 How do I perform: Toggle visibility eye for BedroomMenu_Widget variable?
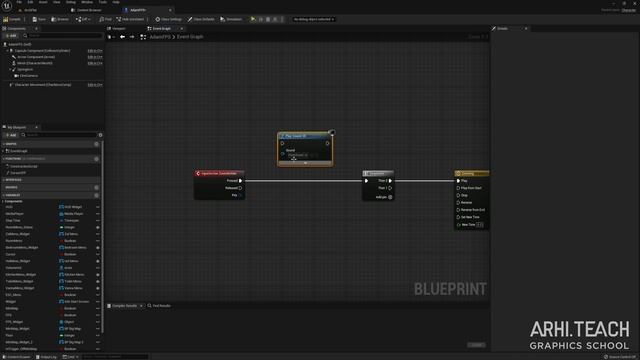pyautogui.click(x=98, y=248)
